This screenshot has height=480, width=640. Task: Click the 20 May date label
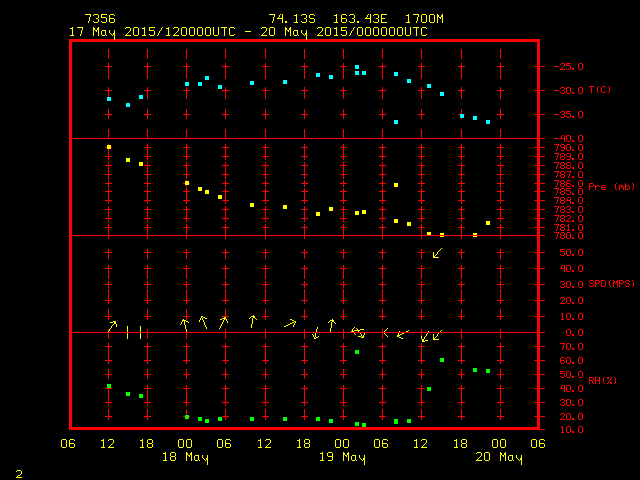pyautogui.click(x=498, y=458)
